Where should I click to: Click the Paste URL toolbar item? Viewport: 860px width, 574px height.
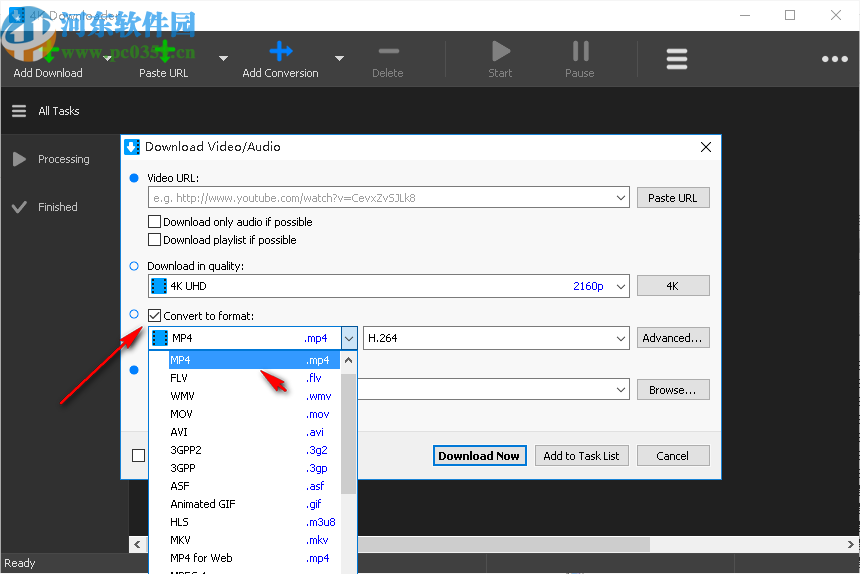tap(163, 60)
